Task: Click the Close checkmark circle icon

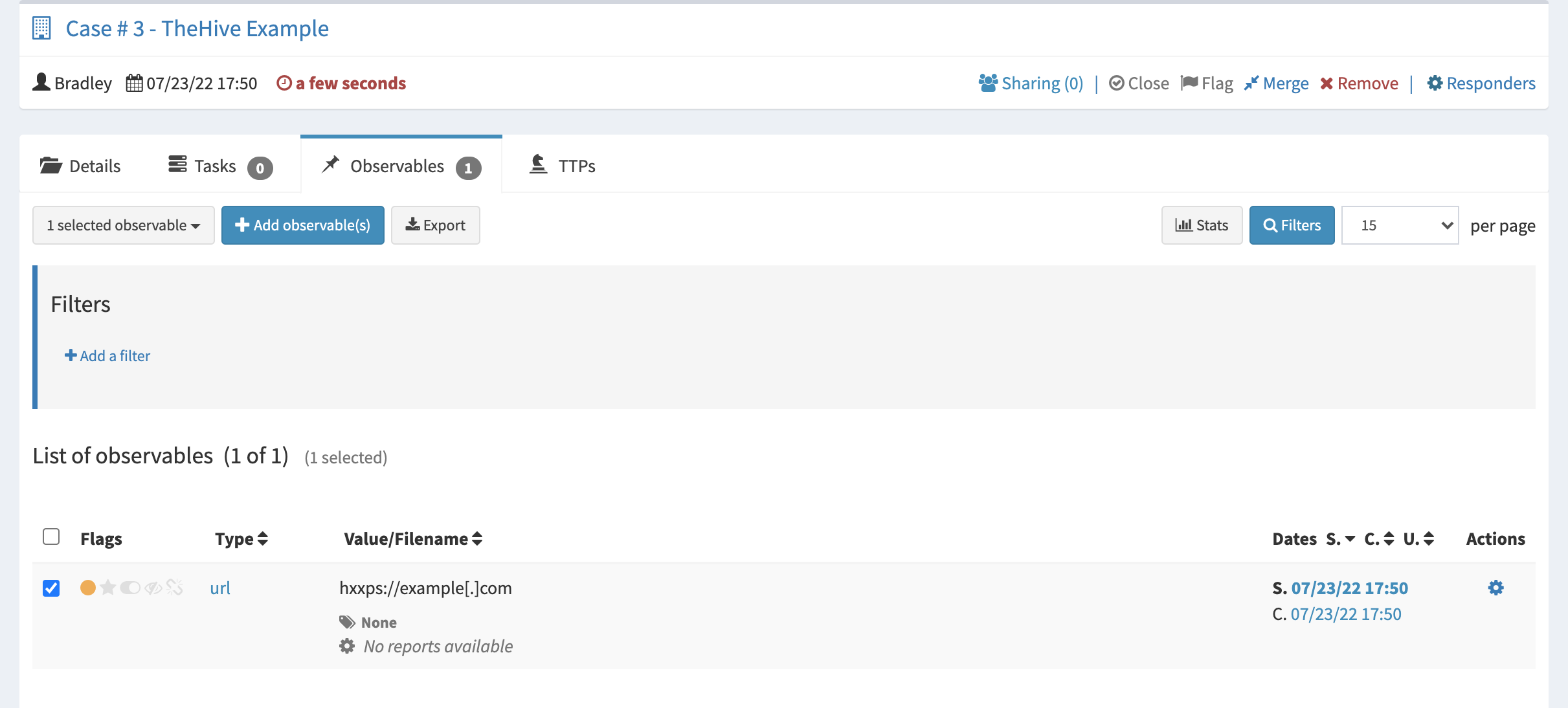Action: [1116, 83]
